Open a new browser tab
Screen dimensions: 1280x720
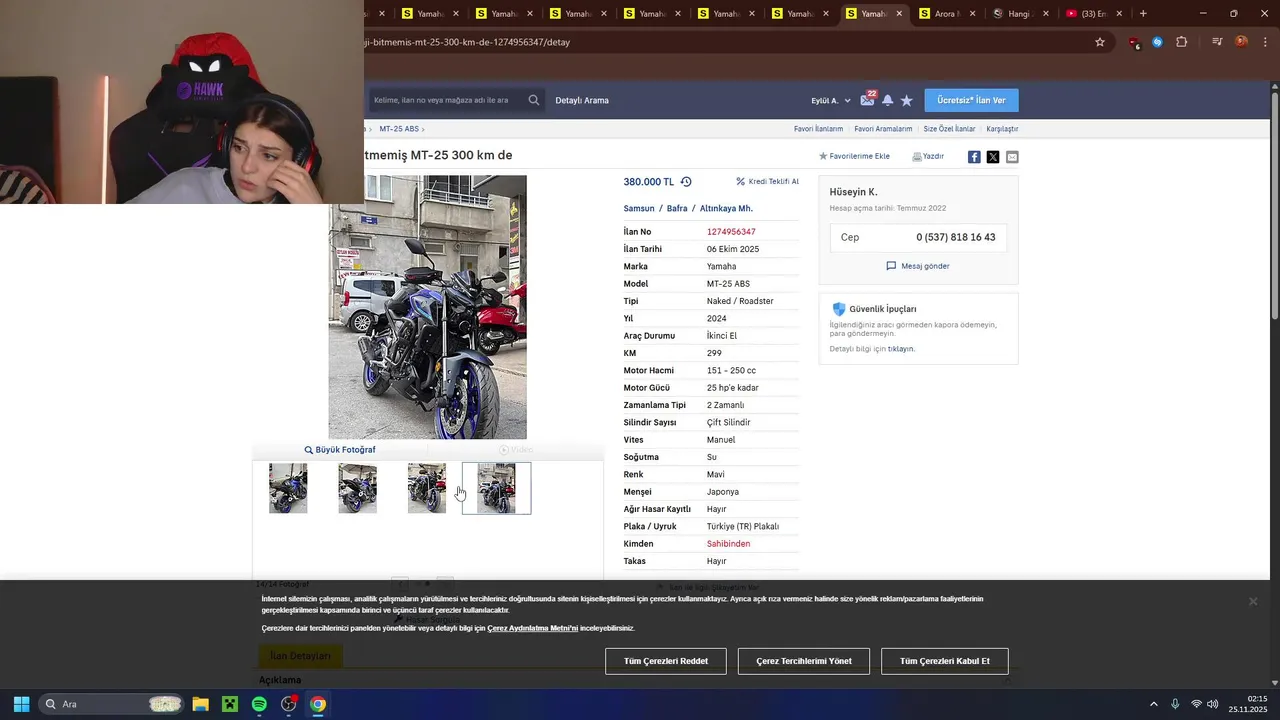coord(1143,13)
